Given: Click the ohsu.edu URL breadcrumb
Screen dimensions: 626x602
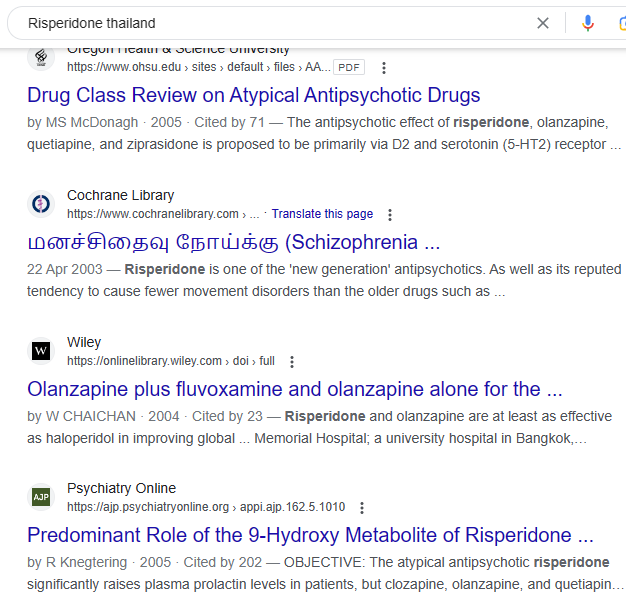Looking at the screenshot, I should click(x=198, y=67).
